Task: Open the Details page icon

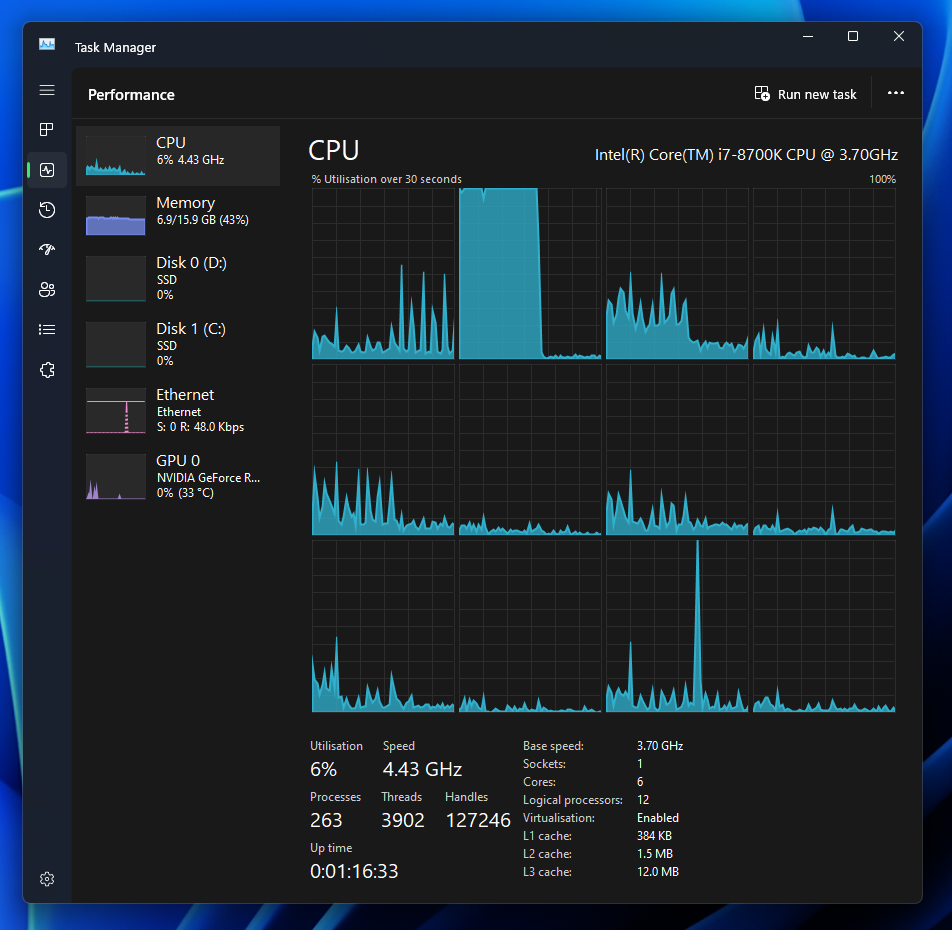Action: 47,330
